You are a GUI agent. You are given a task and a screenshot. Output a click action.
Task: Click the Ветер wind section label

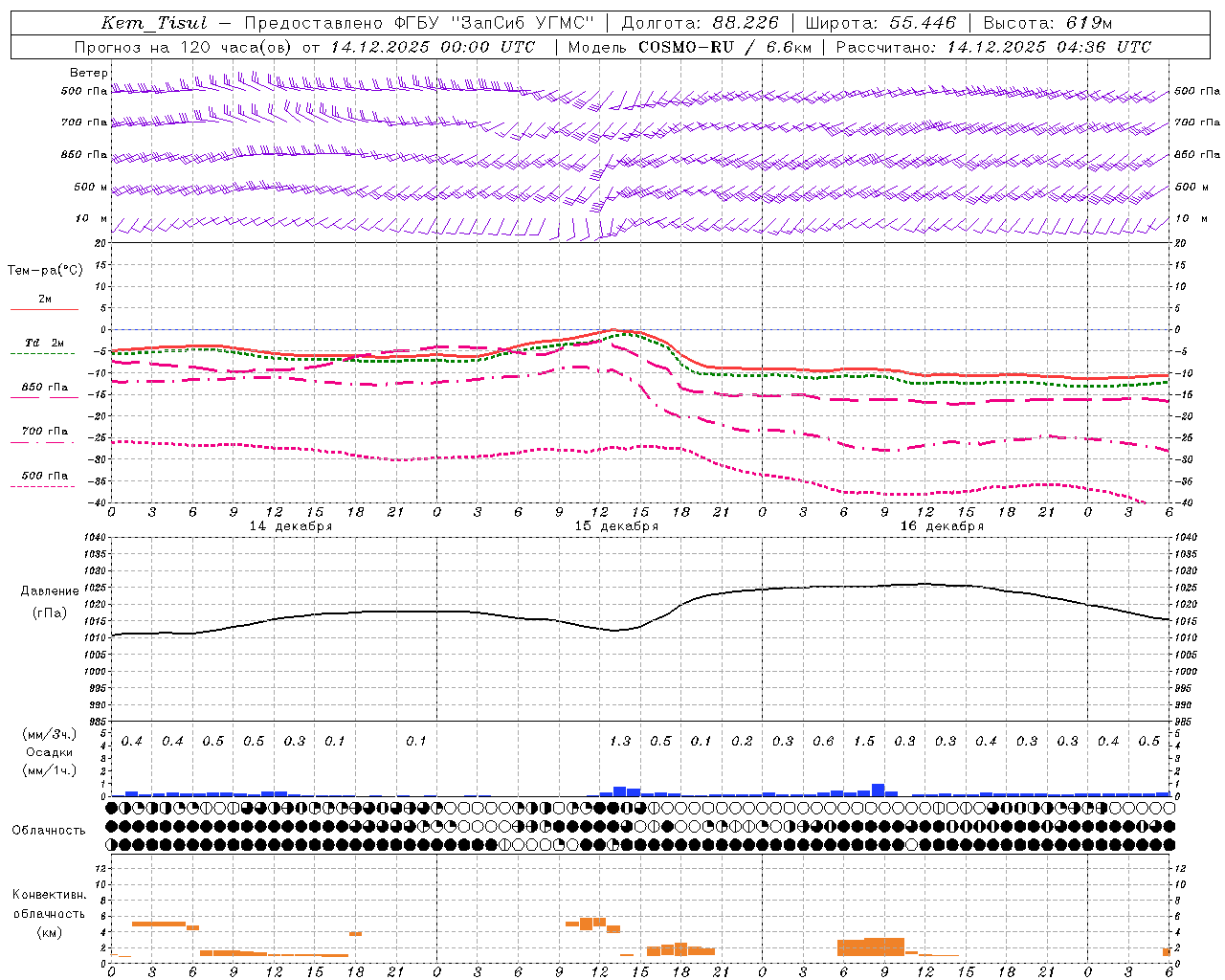89,73
